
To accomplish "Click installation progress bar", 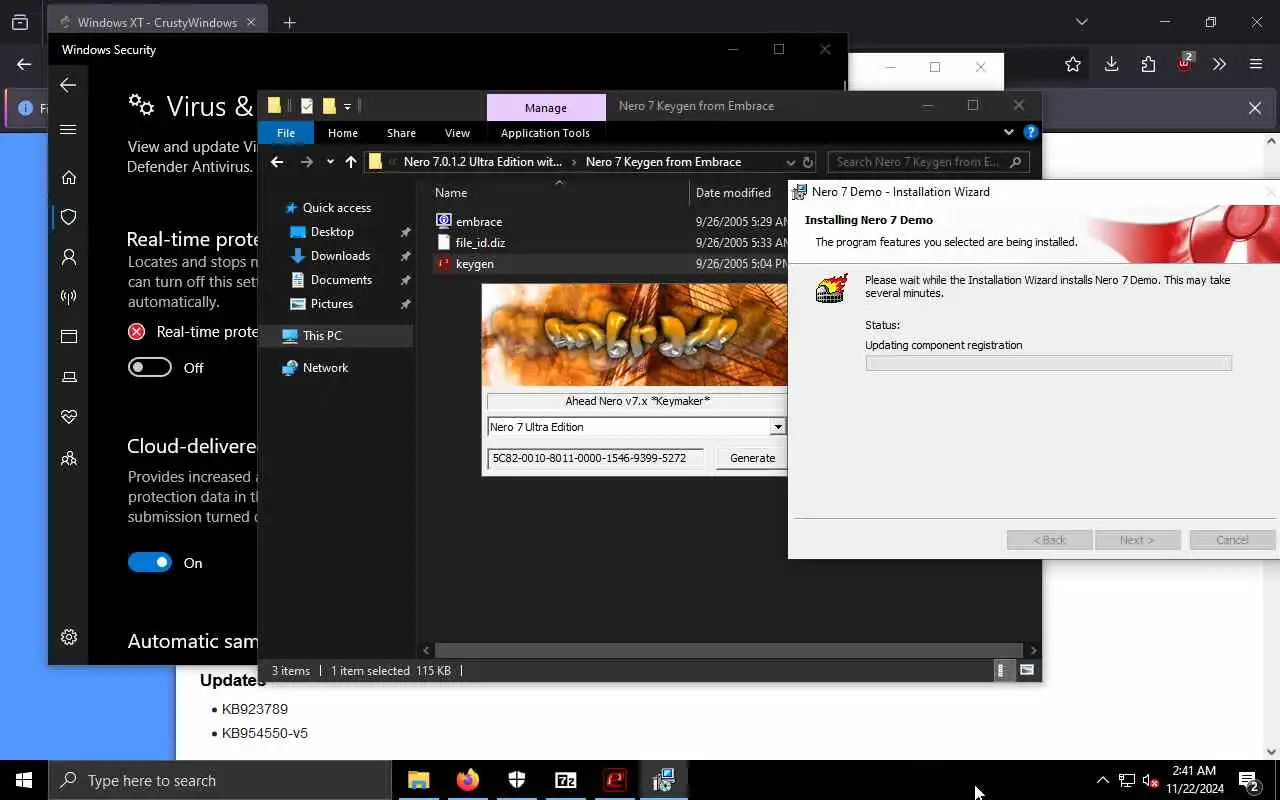I will (x=1048, y=364).
